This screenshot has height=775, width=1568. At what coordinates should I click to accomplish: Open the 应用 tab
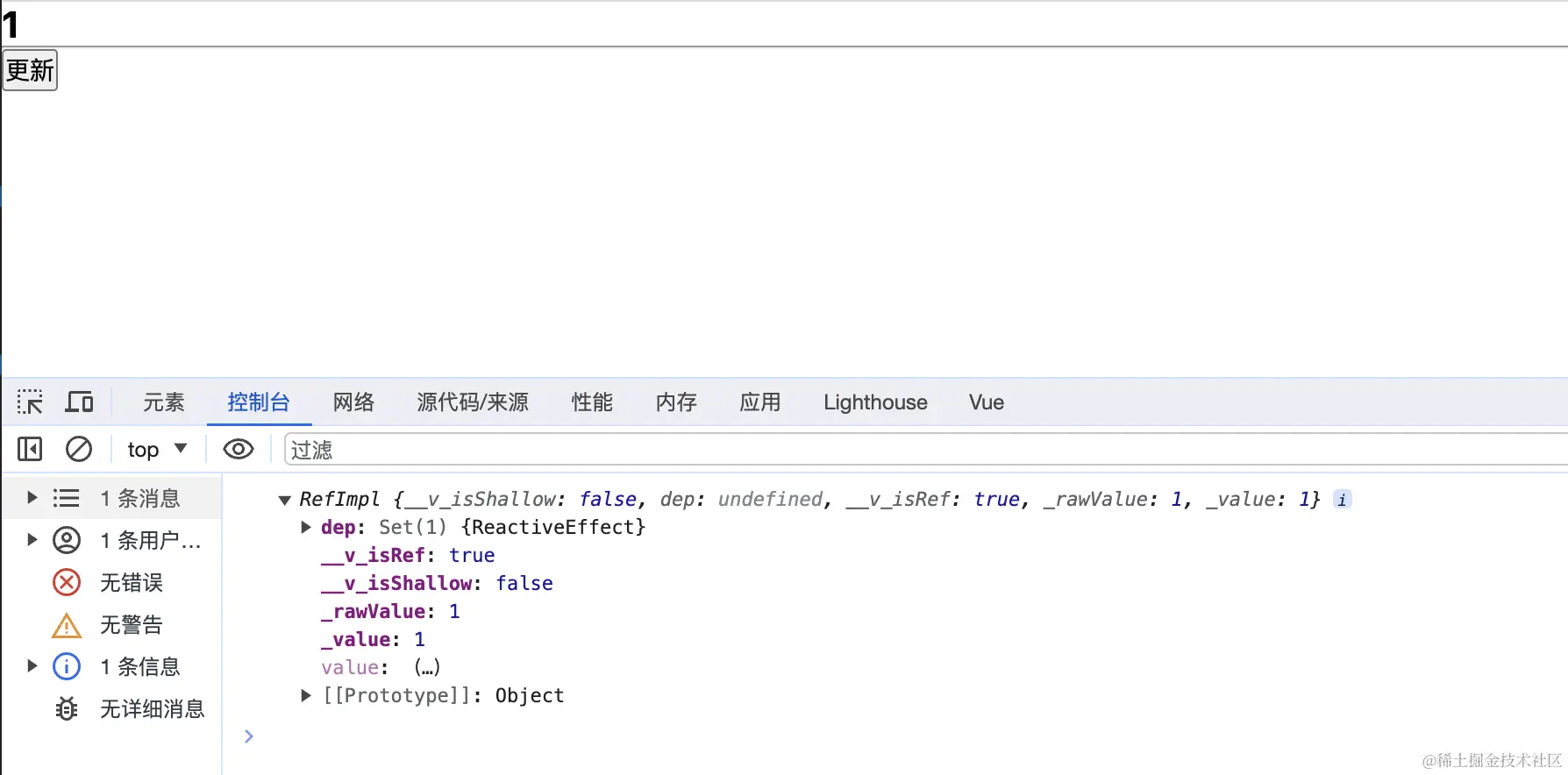click(x=760, y=402)
